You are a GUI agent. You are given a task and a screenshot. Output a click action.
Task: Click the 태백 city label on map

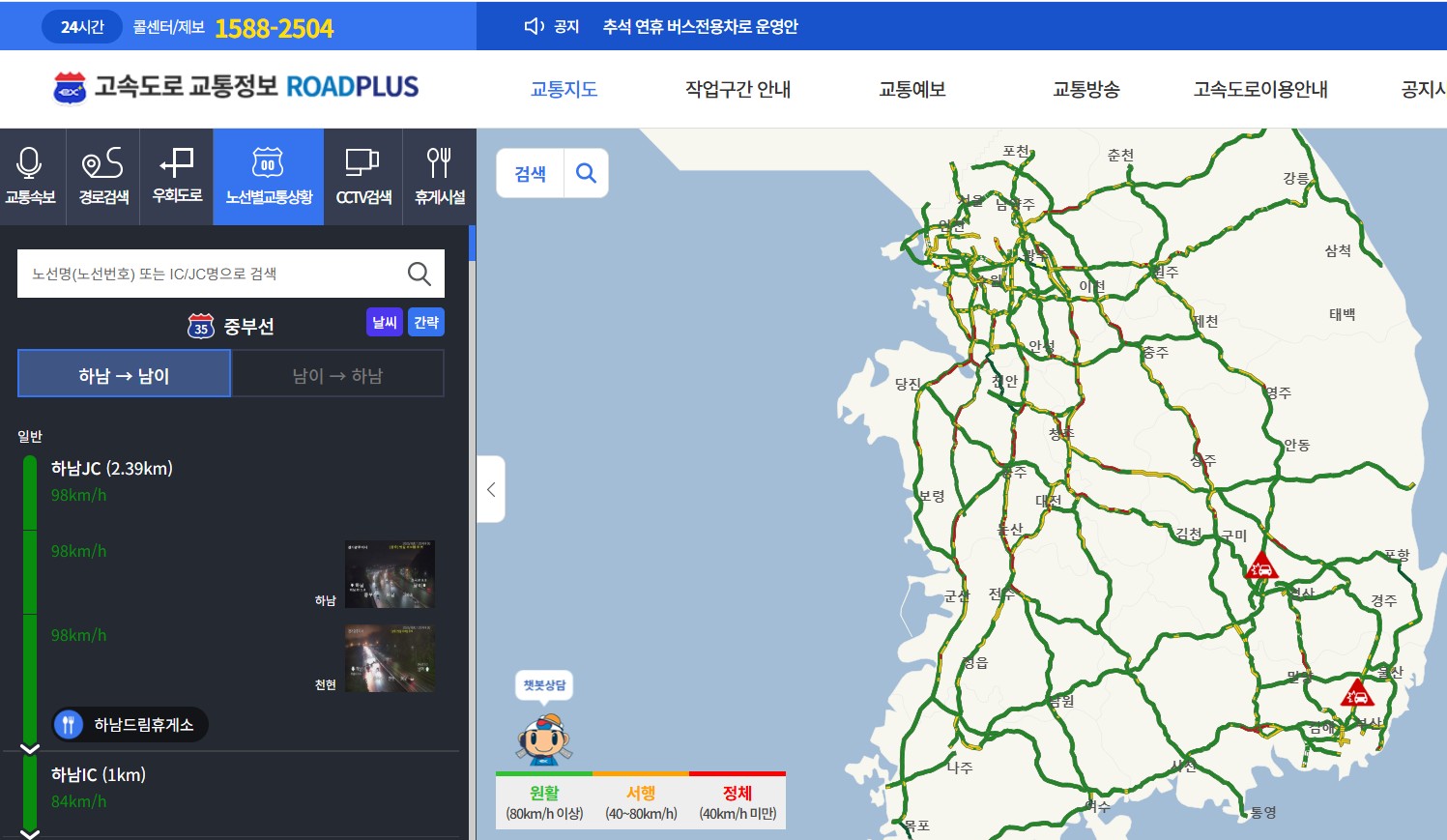[x=1342, y=314]
